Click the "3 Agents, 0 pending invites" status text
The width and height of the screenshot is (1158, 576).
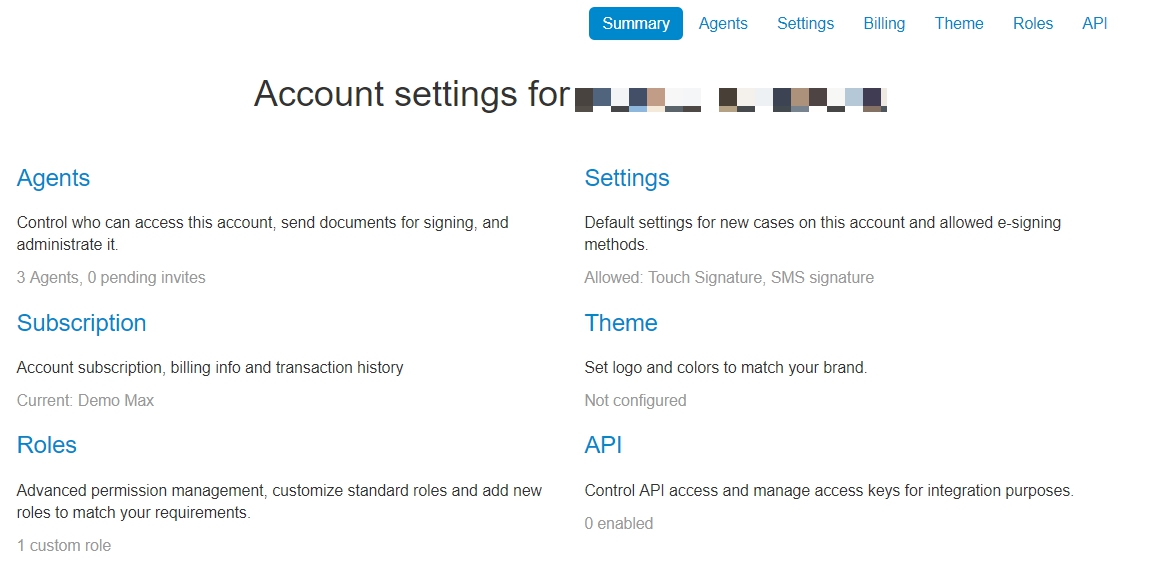[111, 278]
